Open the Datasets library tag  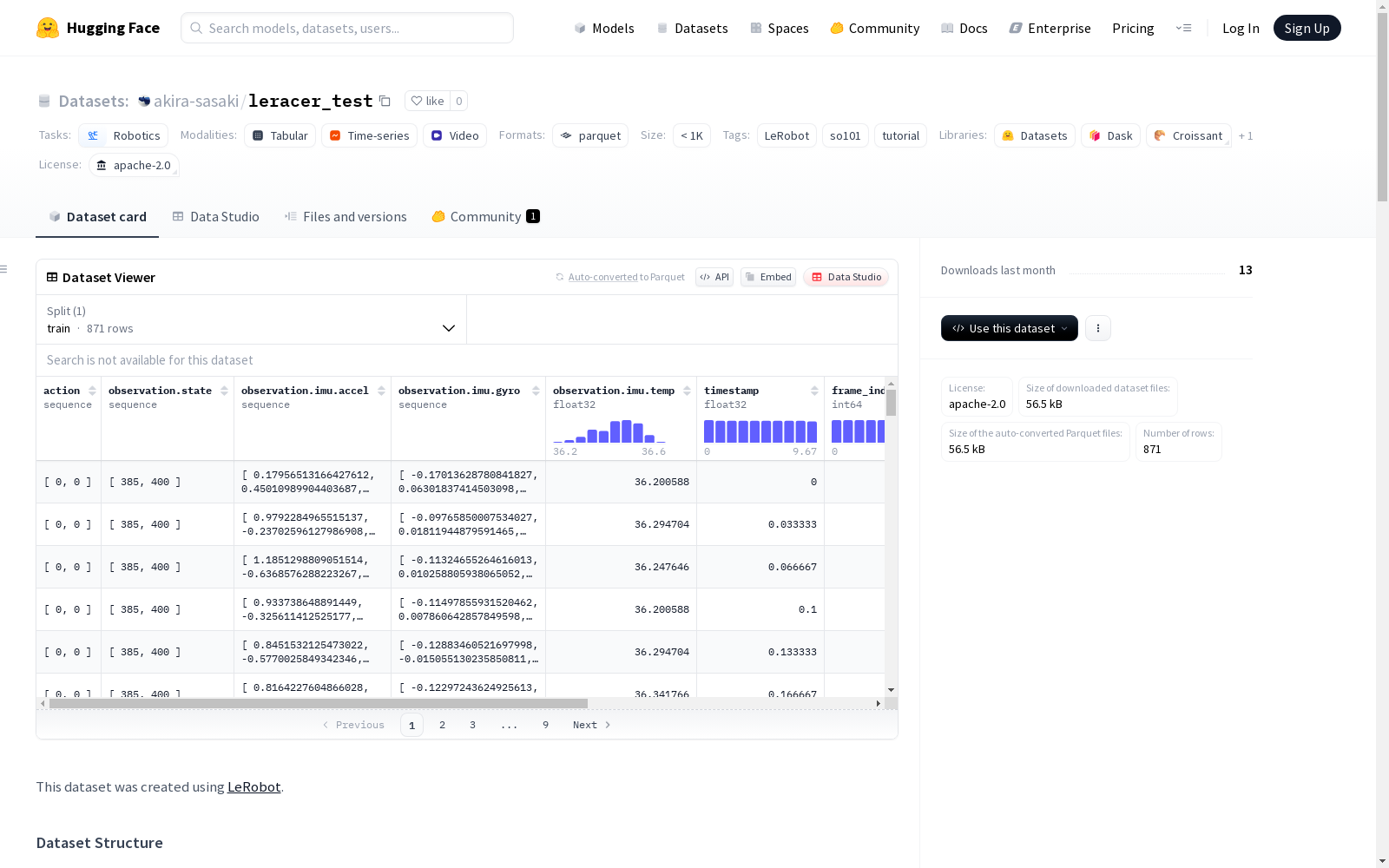[1035, 135]
